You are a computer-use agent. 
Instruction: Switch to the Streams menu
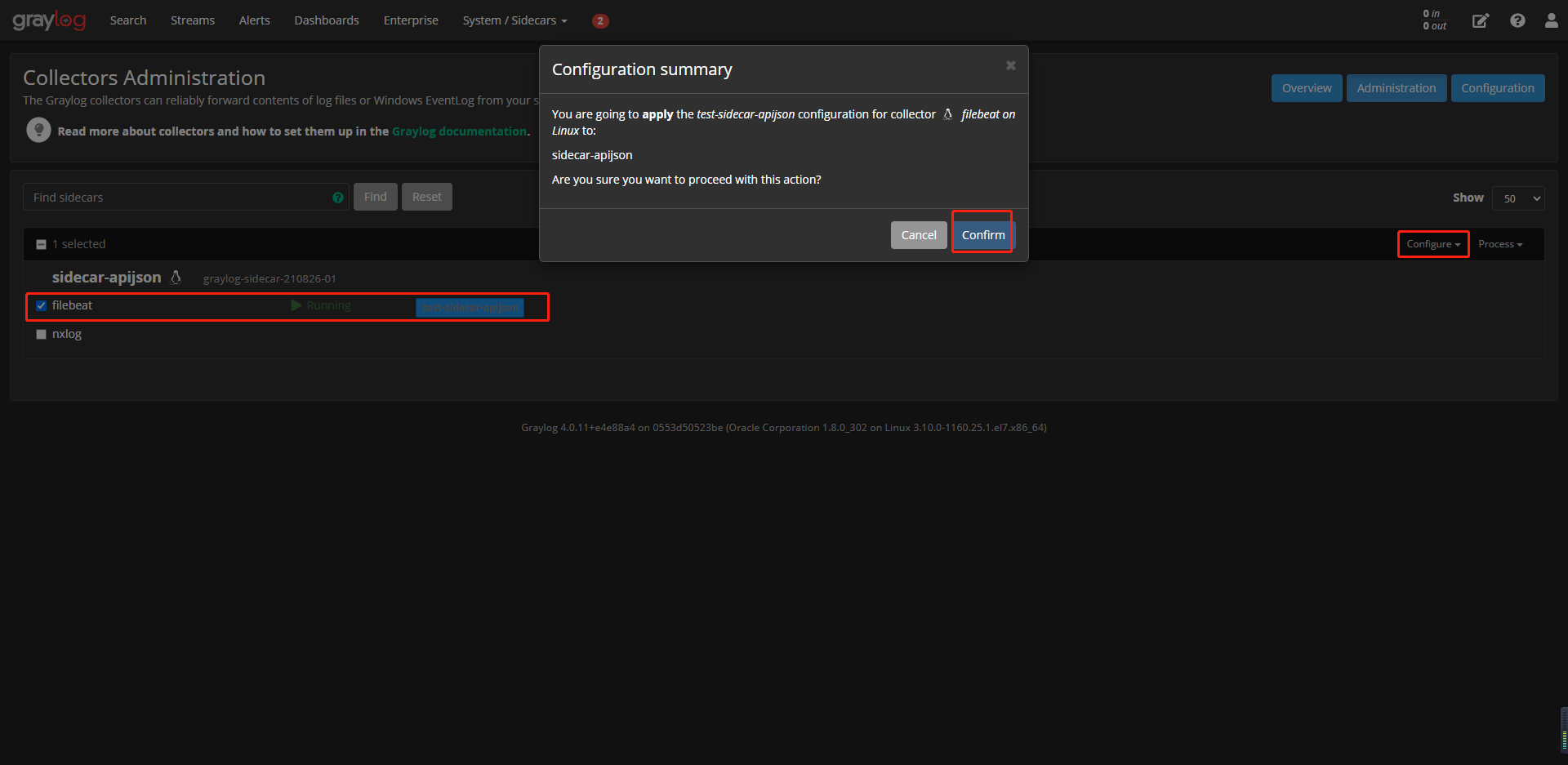pos(192,20)
